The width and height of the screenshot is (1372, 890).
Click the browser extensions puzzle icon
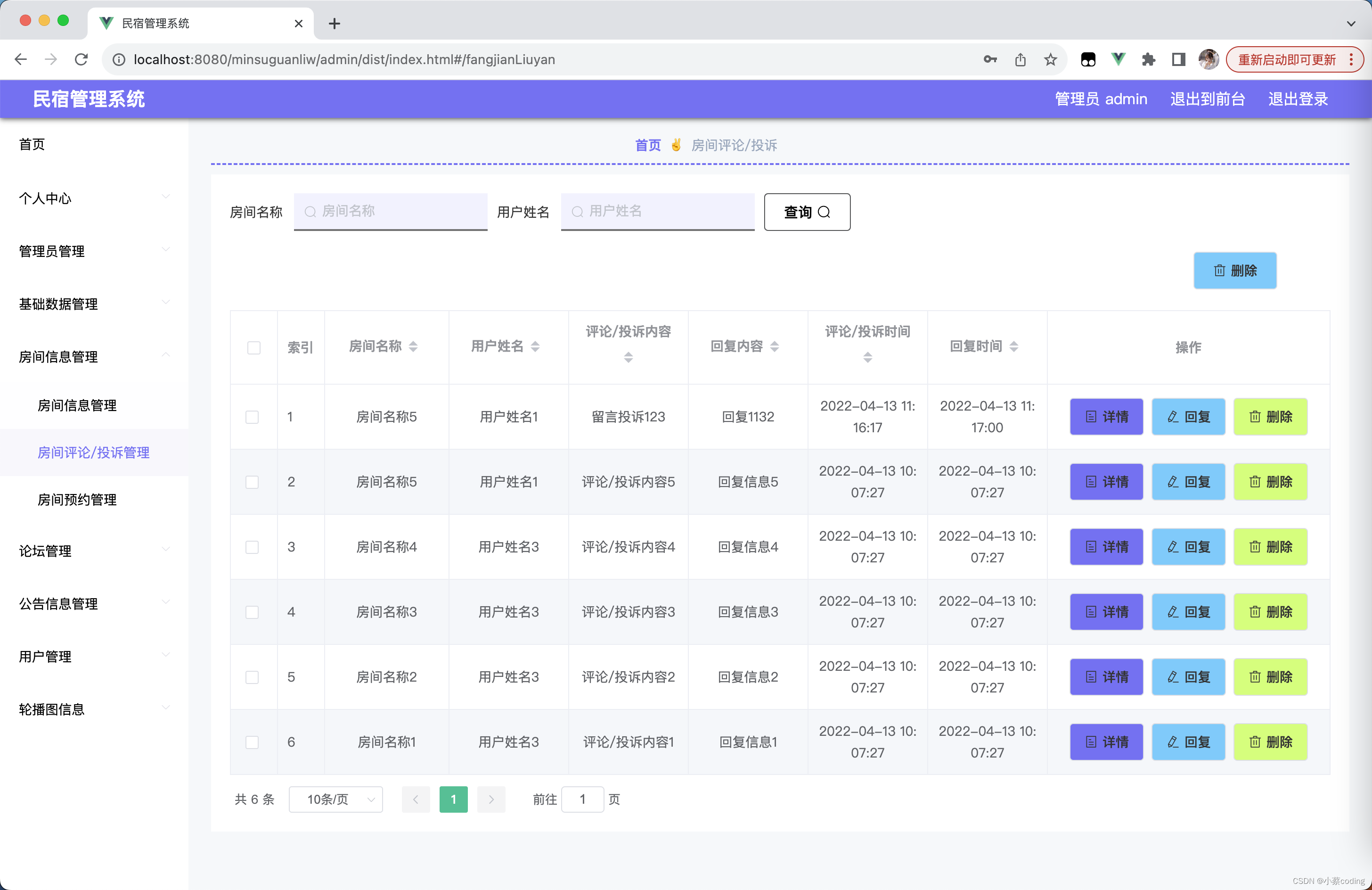(1148, 59)
